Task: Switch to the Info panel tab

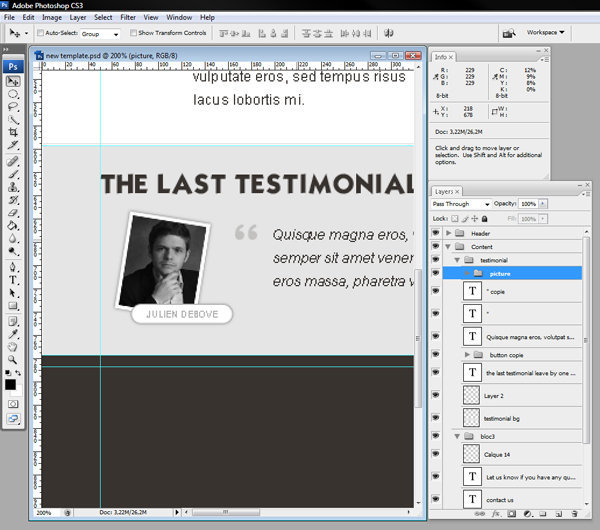Action: (x=443, y=57)
